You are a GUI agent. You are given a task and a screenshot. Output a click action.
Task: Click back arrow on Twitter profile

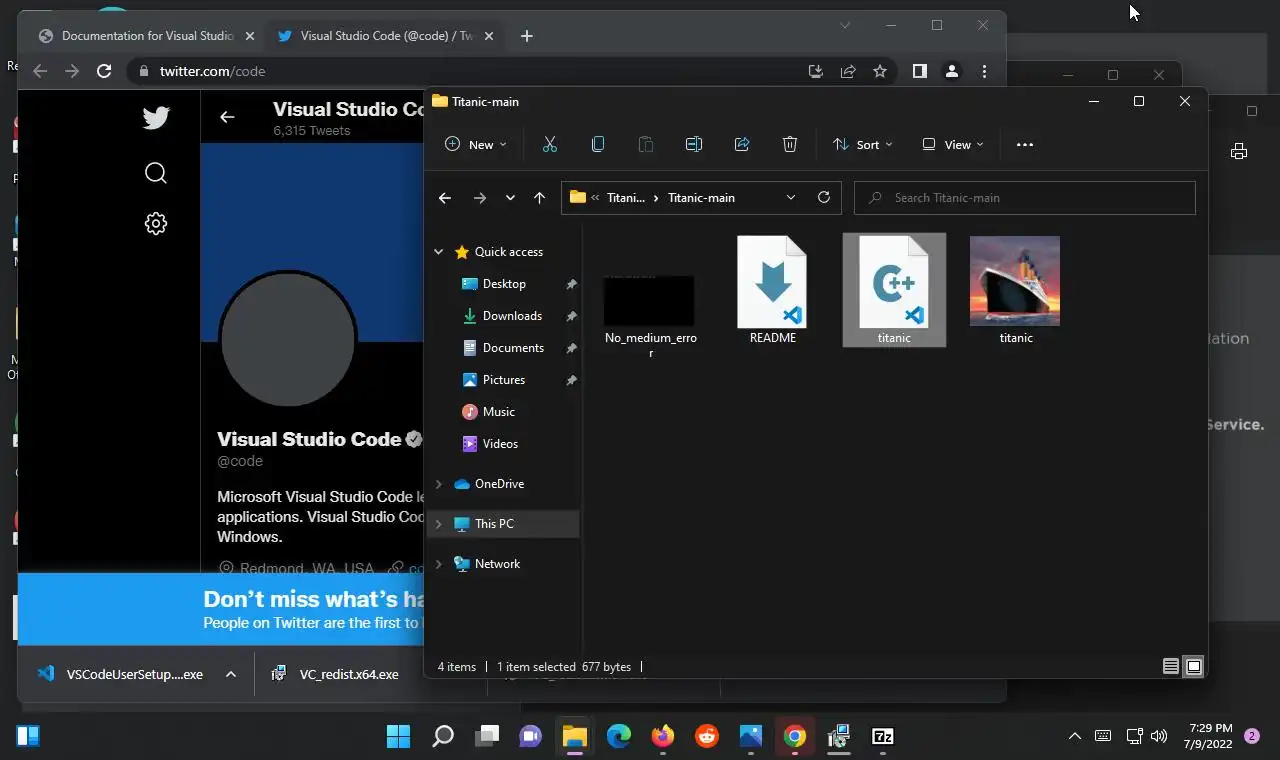[227, 117]
